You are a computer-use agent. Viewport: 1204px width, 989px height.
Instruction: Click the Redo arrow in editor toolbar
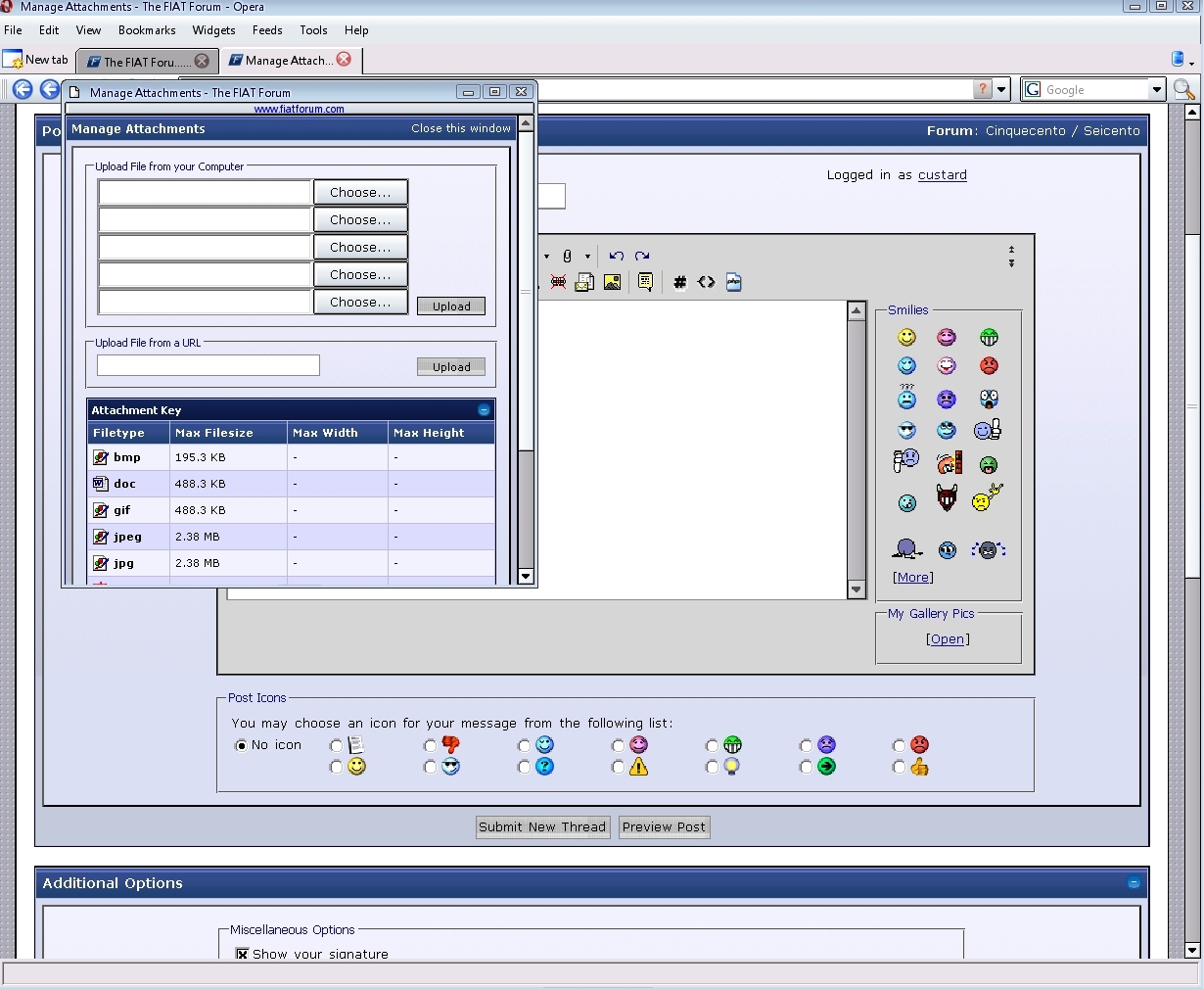tap(642, 257)
